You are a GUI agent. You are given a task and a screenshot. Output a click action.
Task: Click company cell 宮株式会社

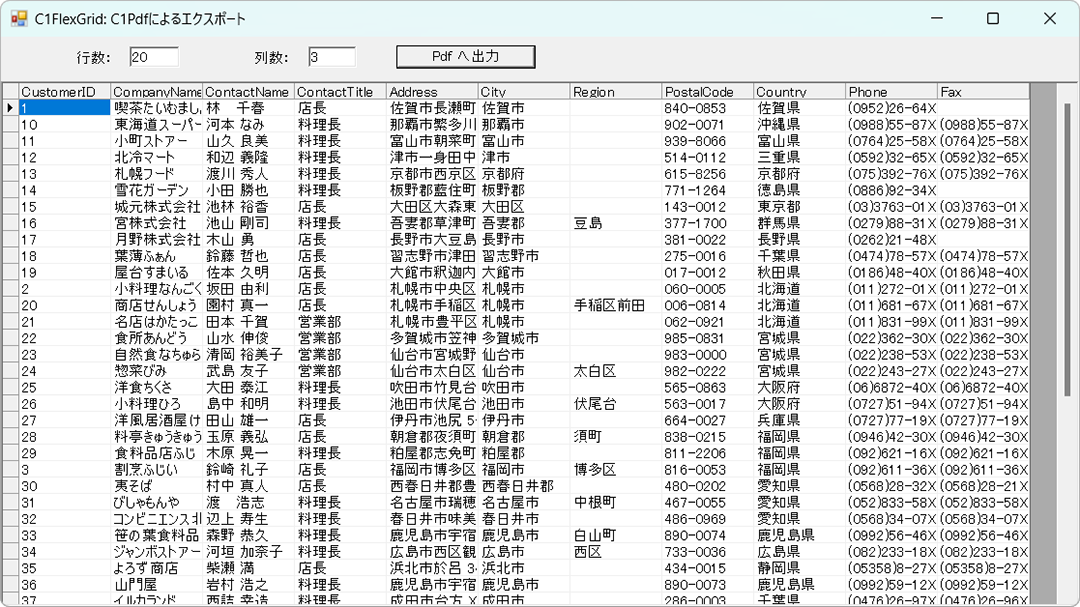click(x=156, y=223)
